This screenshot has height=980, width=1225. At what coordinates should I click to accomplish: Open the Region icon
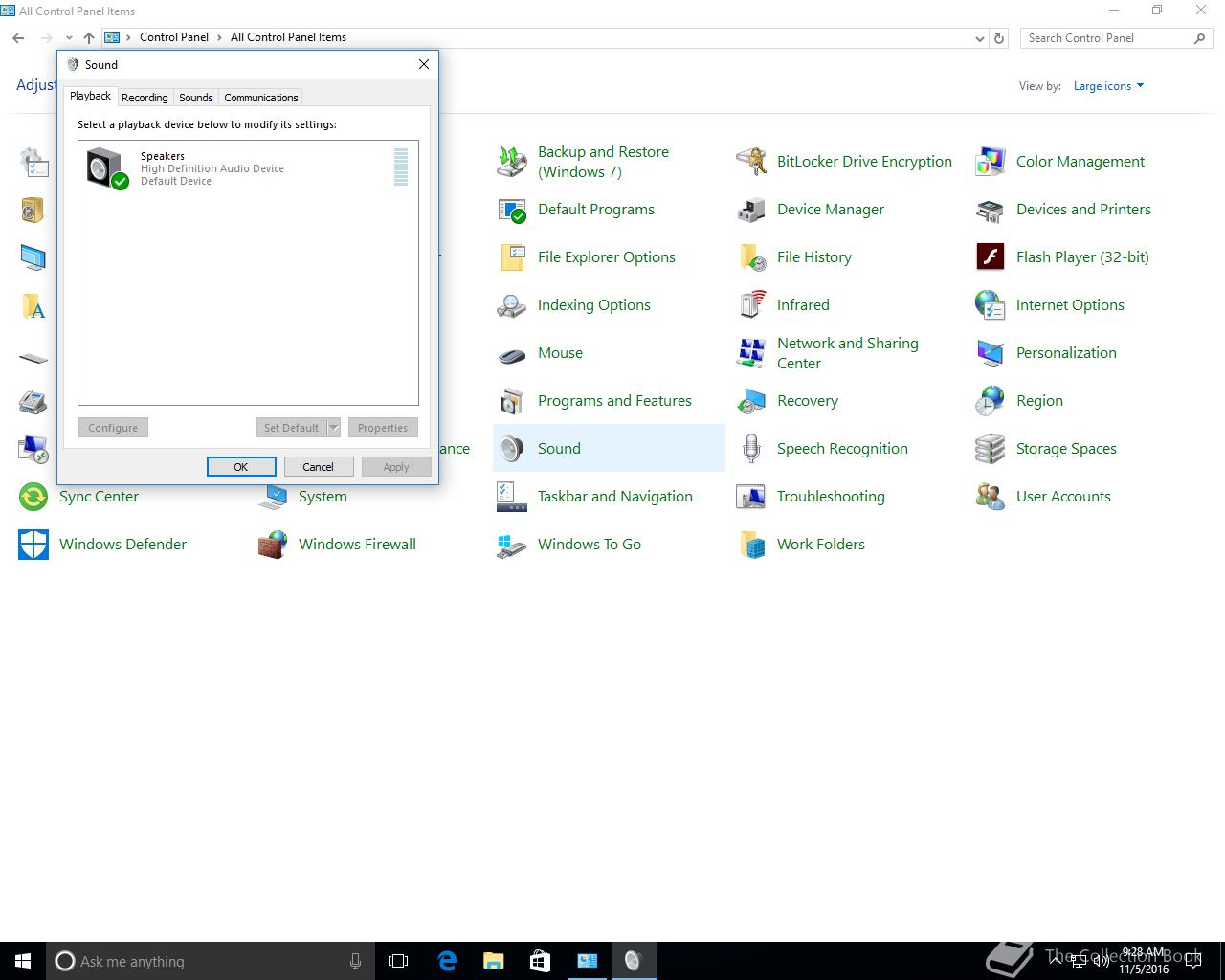pos(991,401)
